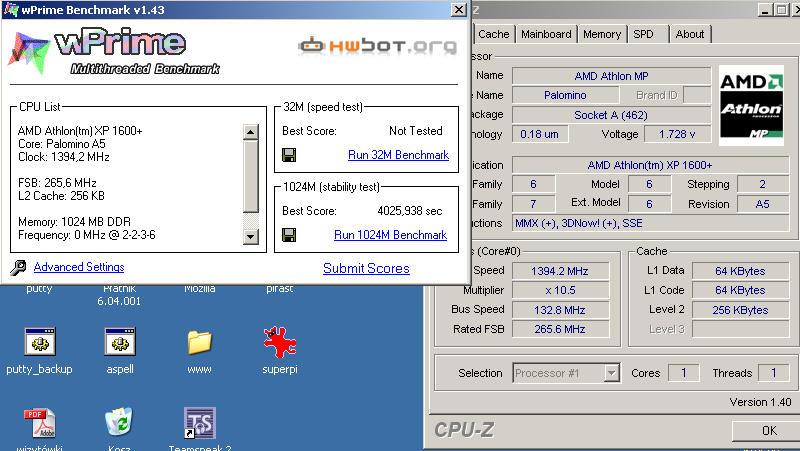The image size is (800, 451).
Task: Click the Rated FSB 265.6 MHz field in CPU-Z
Action: pos(560,329)
